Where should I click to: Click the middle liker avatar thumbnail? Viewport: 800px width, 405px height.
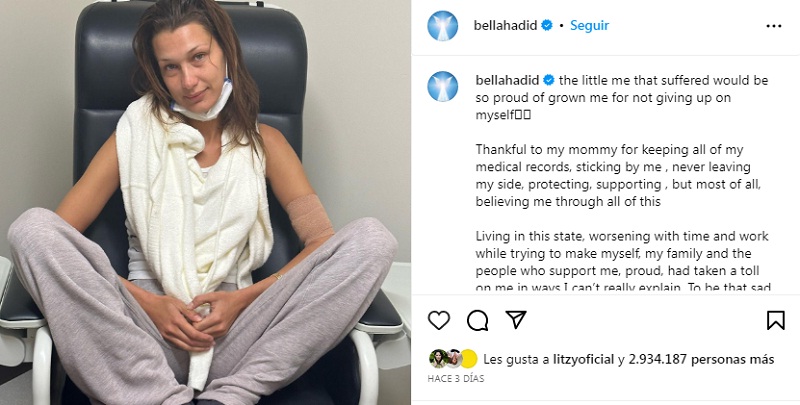coord(454,359)
